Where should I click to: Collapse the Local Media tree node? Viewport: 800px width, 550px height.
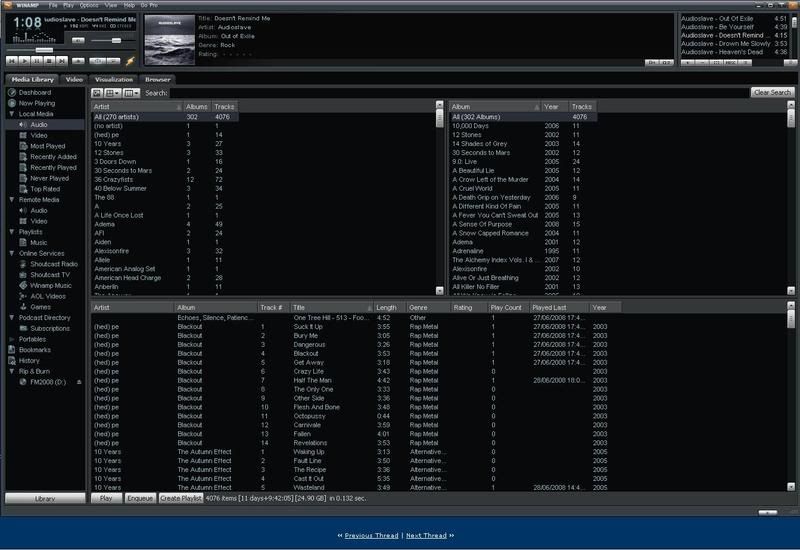pyautogui.click(x=12, y=114)
